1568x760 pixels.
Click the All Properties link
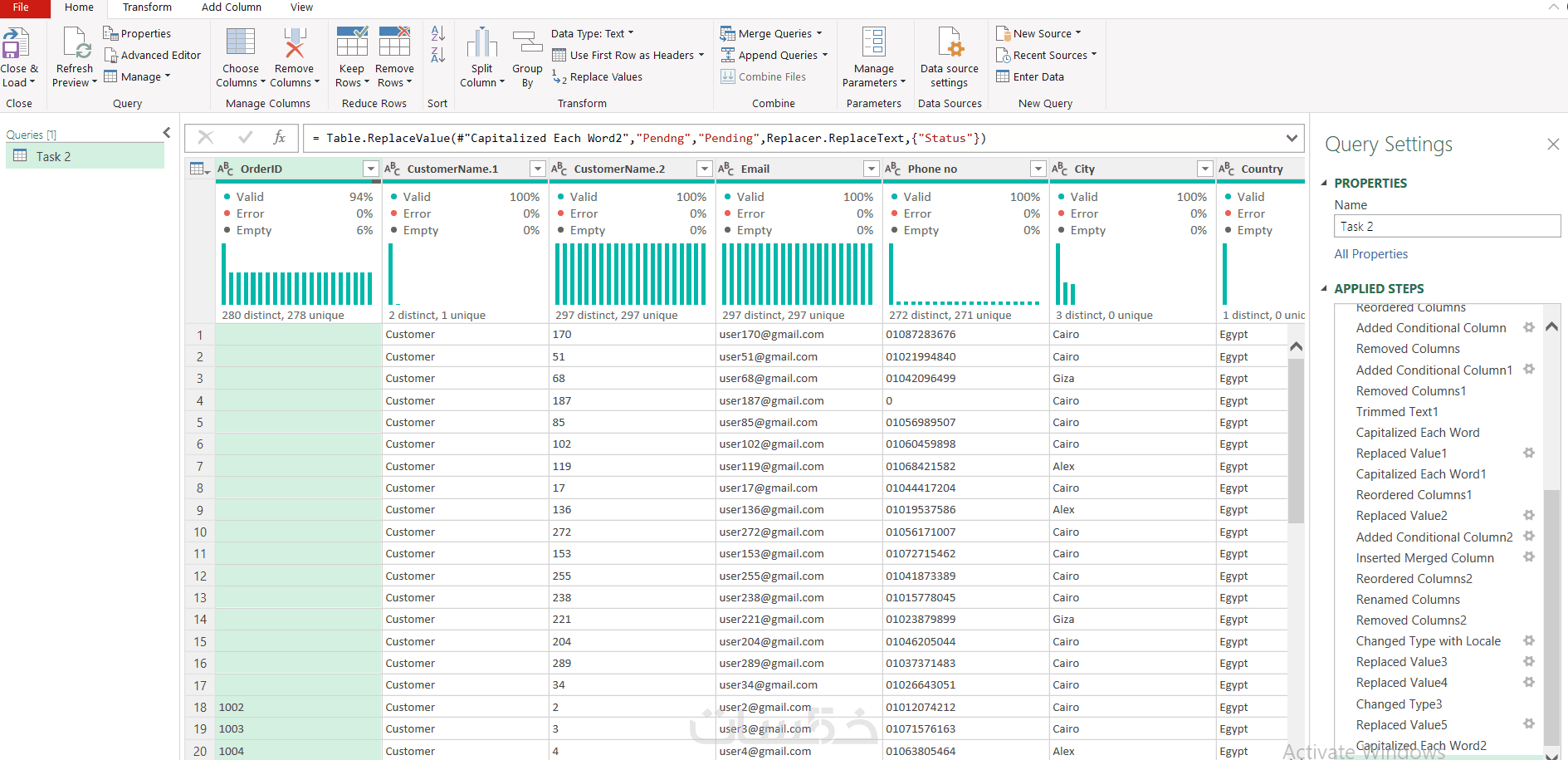1370,254
